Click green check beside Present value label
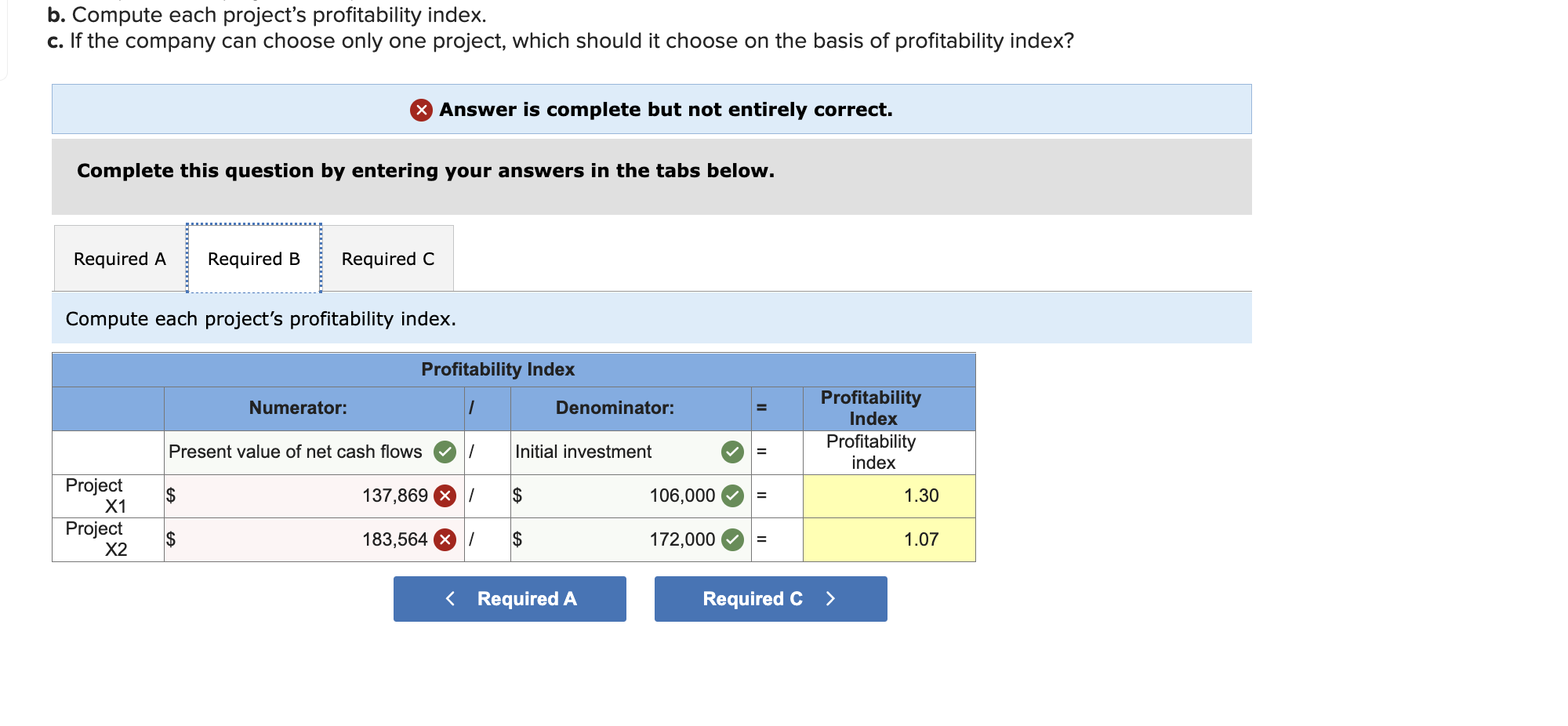The image size is (1568, 726). point(445,452)
